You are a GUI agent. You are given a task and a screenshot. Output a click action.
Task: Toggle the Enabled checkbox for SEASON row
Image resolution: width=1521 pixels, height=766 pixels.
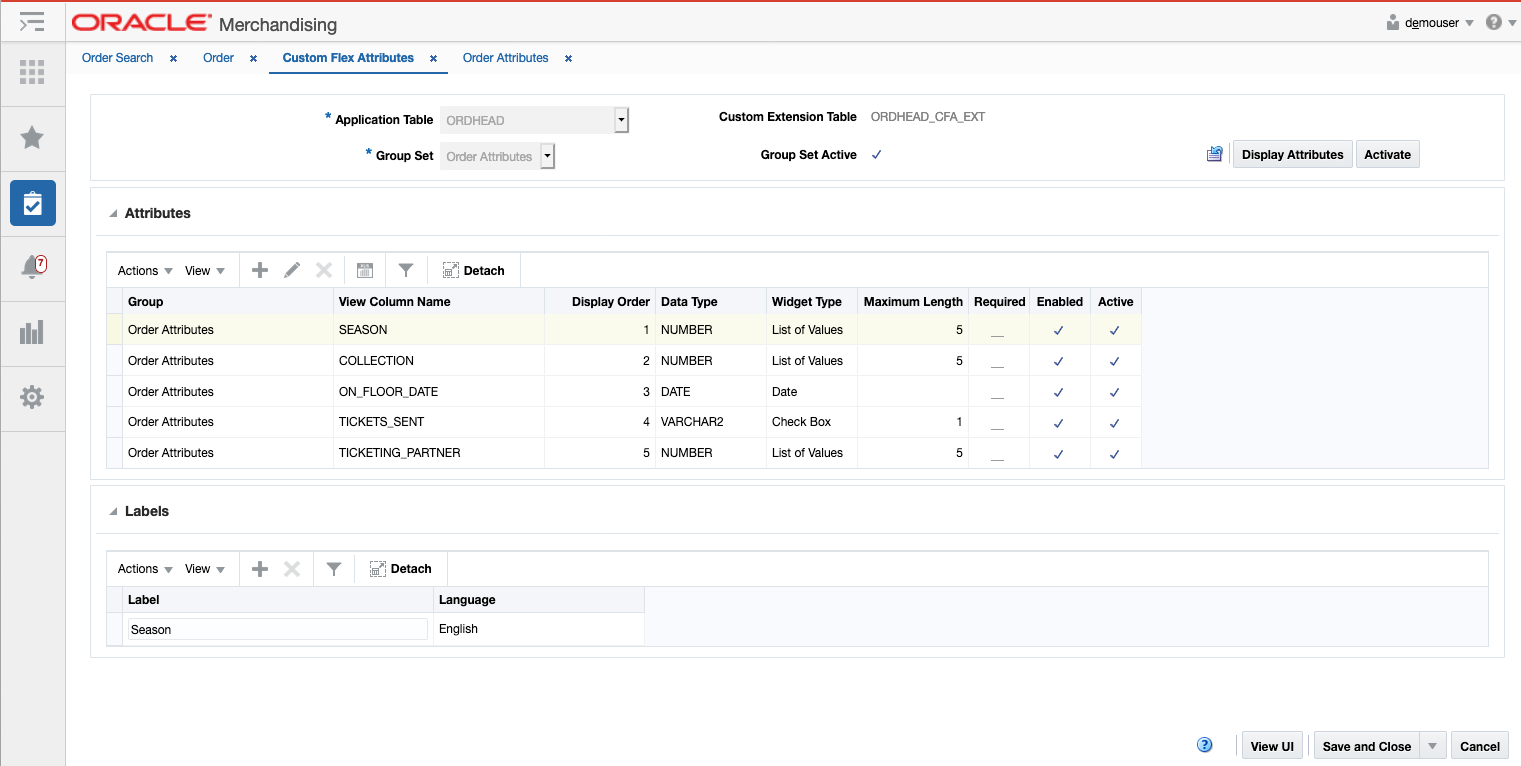(x=1059, y=329)
